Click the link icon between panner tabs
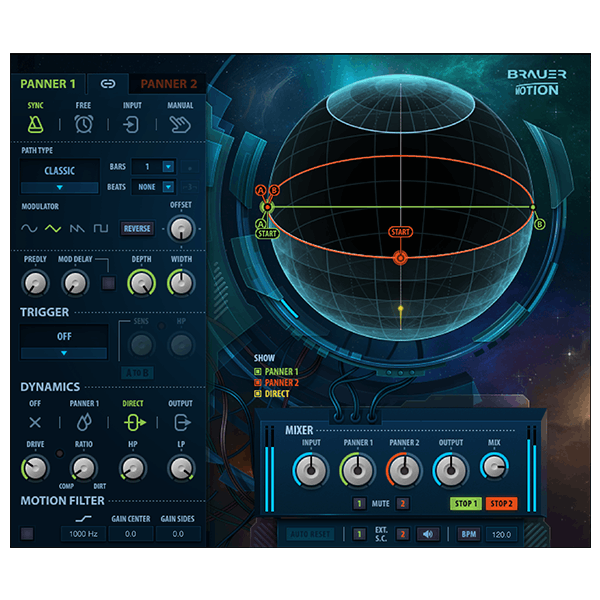Viewport: 600px width, 600px height. 108,84
